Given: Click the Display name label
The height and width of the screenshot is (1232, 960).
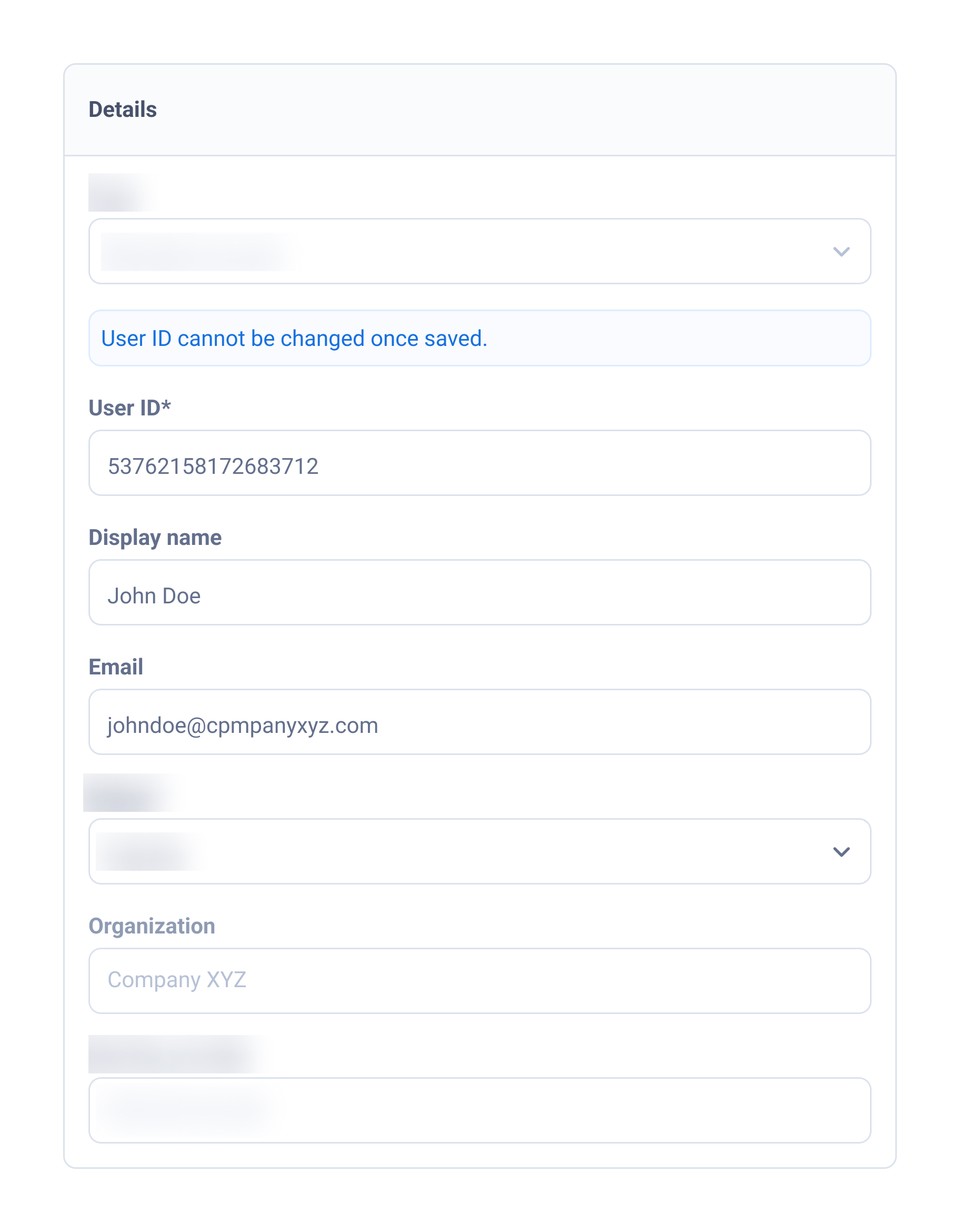Looking at the screenshot, I should 155,538.
